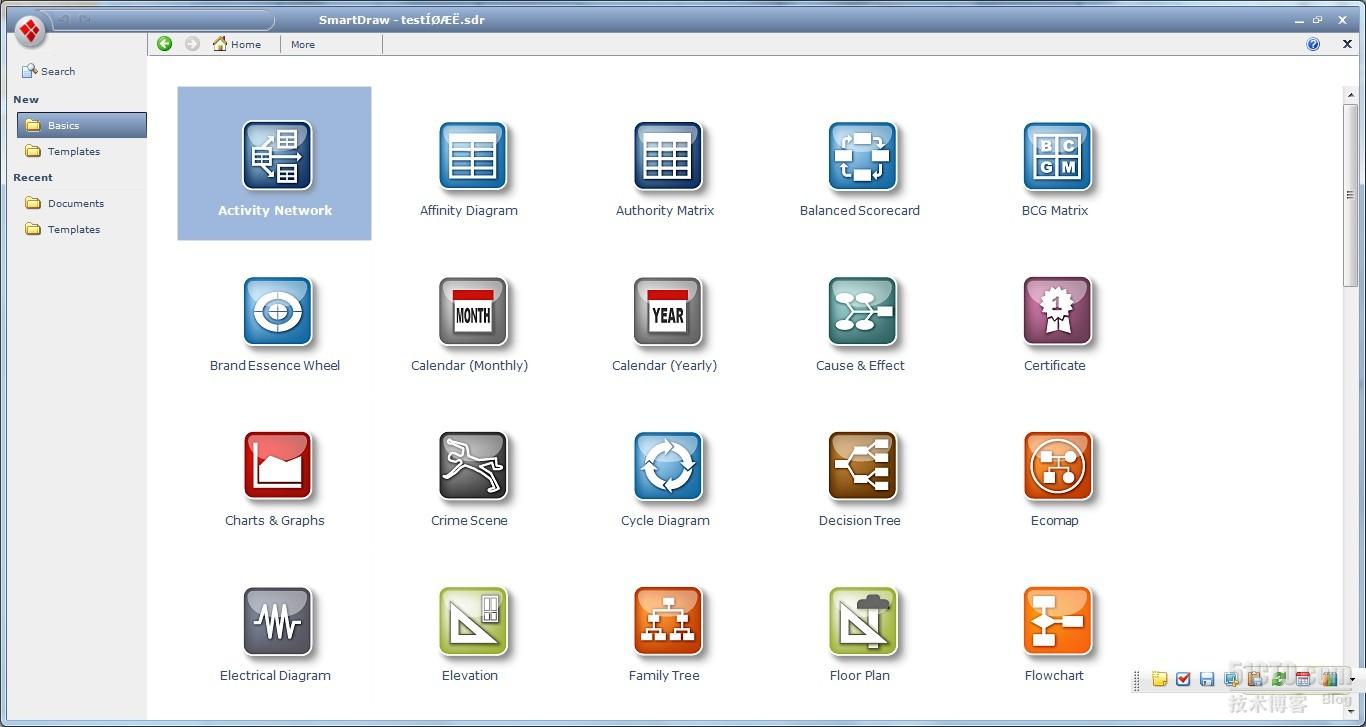Go back with the green arrow
The image size is (1366, 727).
(164, 44)
